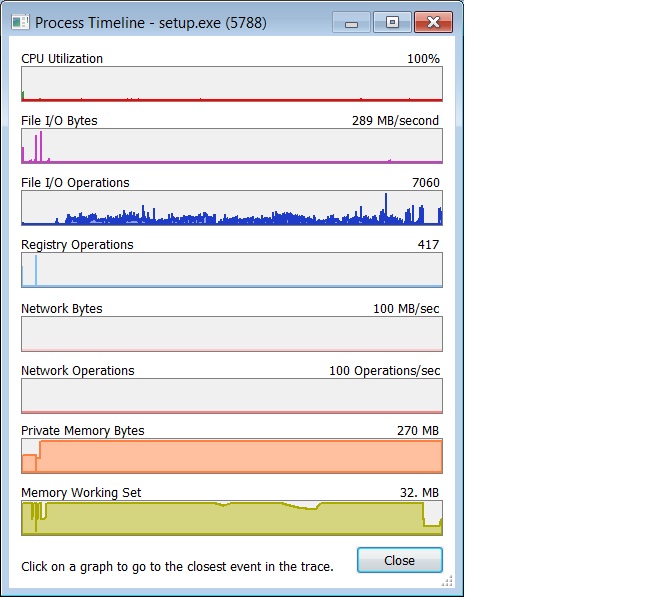Screen dimensions: 671x597
Task: Click the '270 MB' Private Memory value
Action: 418,431
